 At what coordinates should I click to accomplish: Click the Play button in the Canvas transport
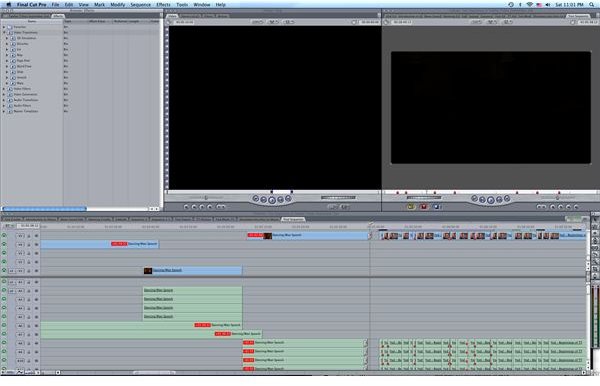pos(491,200)
